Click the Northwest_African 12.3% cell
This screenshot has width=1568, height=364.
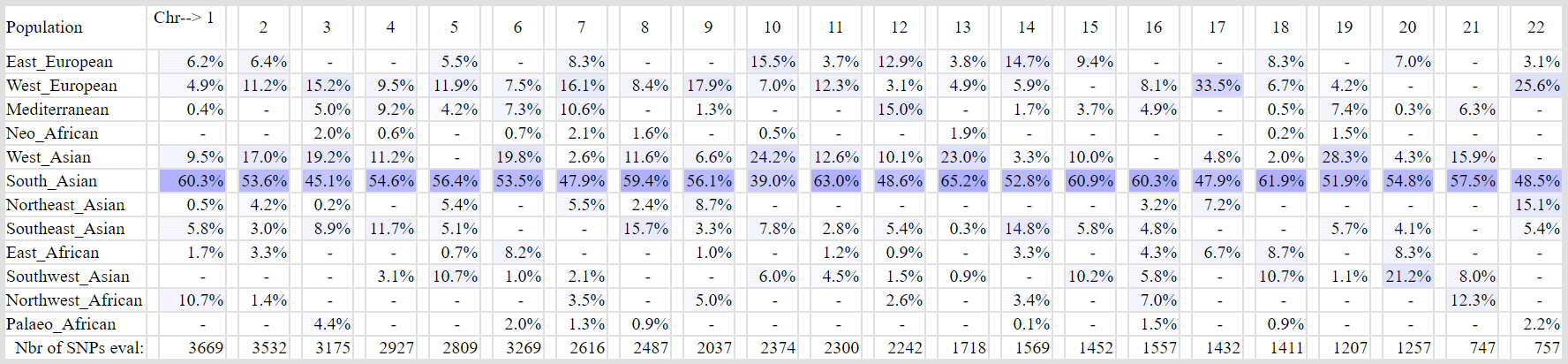pos(1473,300)
